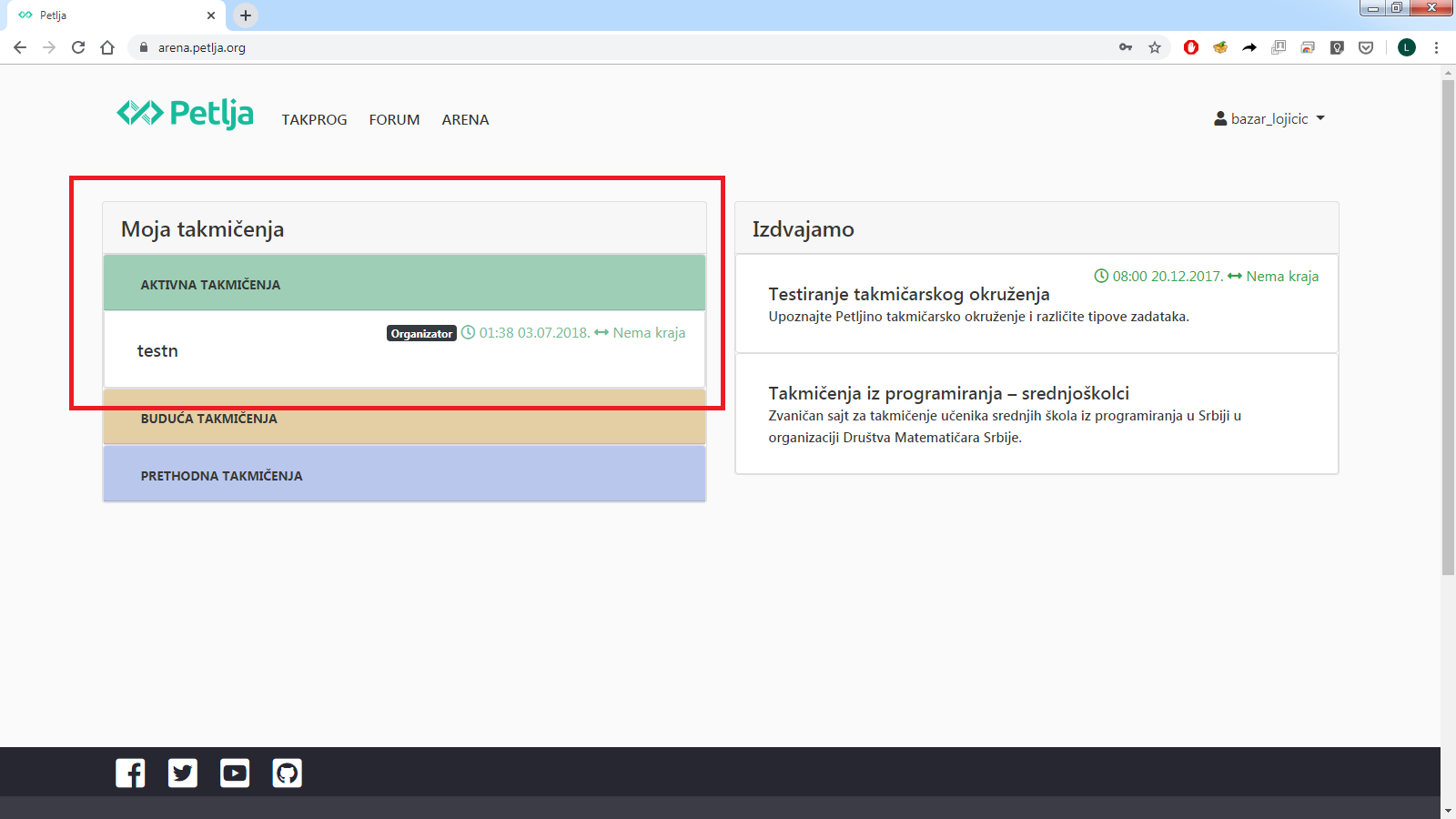This screenshot has height=819, width=1456.
Task: Open Takmičenja iz programiranja – srednjoškolci
Action: pos(948,393)
